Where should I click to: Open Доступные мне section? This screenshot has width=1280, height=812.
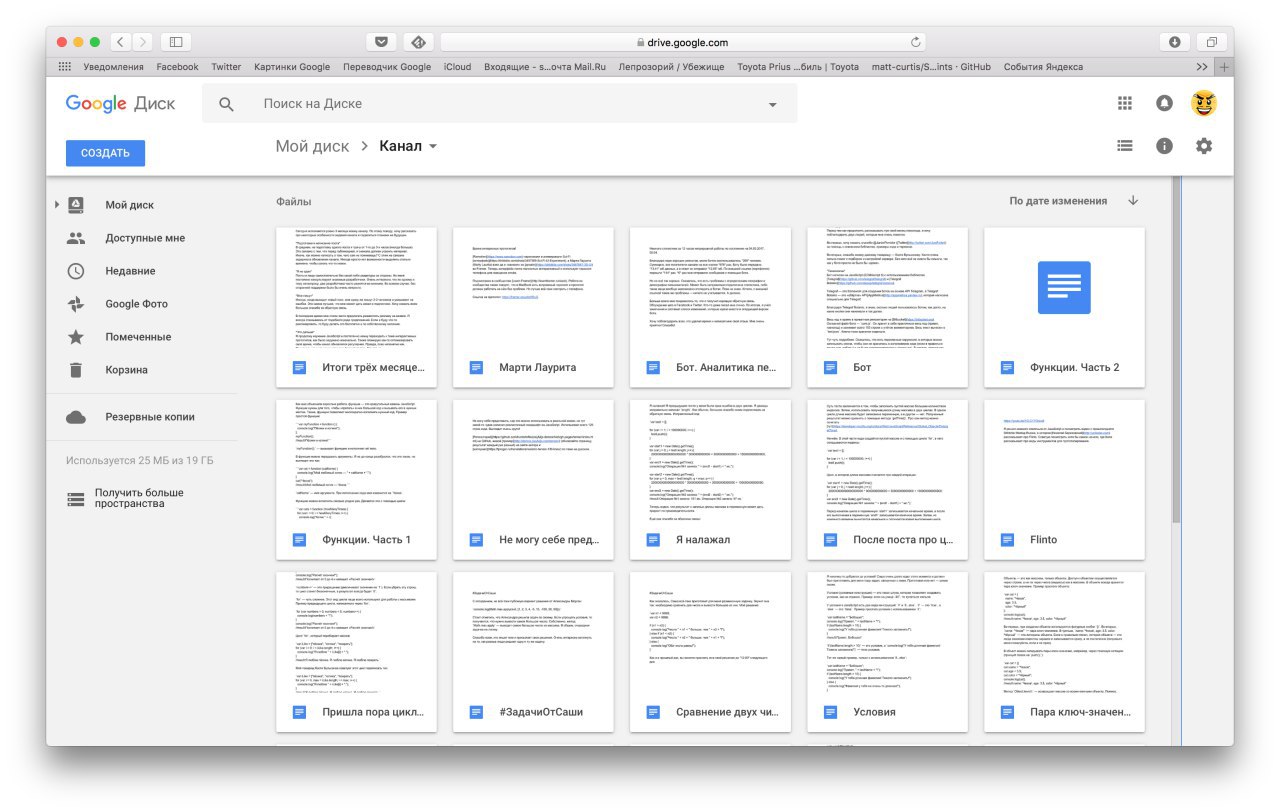pyautogui.click(x=145, y=238)
